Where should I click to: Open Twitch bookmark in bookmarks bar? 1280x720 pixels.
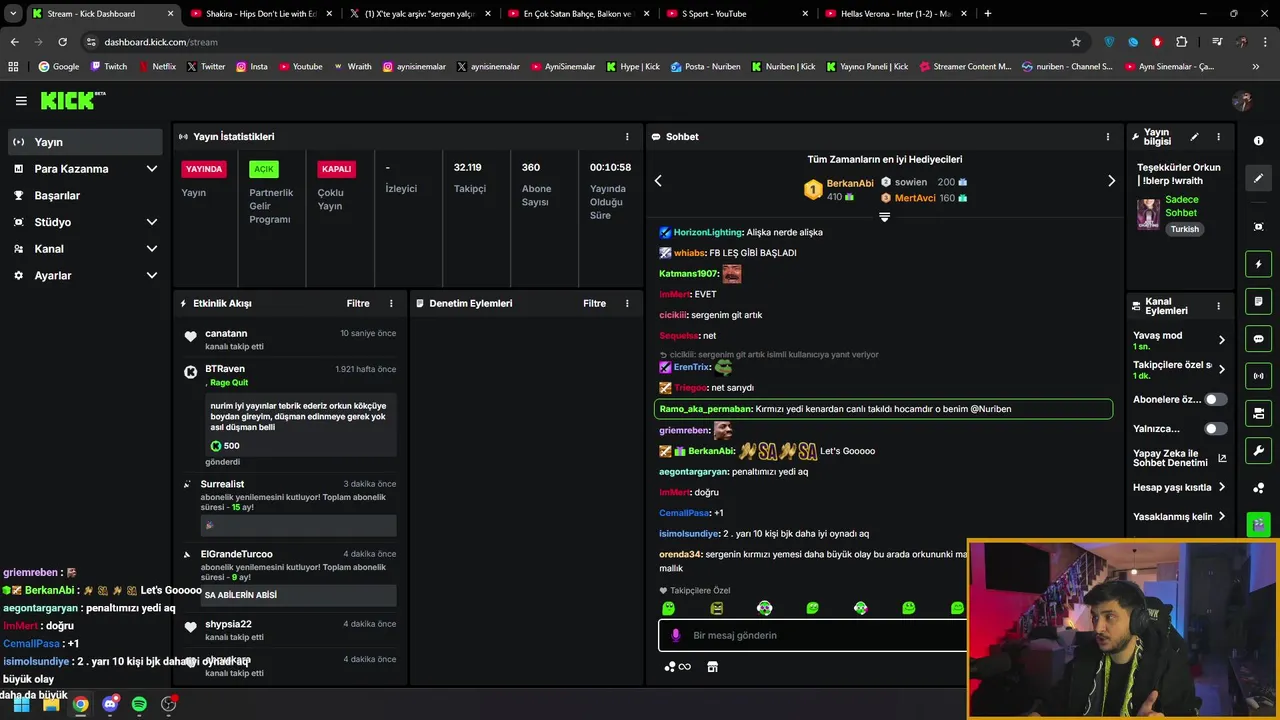pyautogui.click(x=109, y=67)
